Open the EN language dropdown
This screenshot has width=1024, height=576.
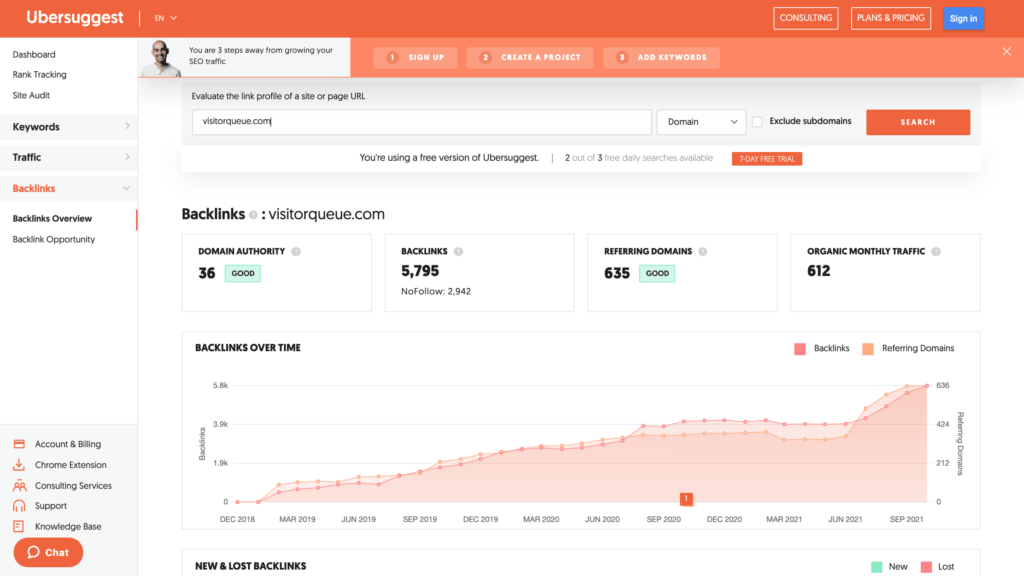click(165, 18)
